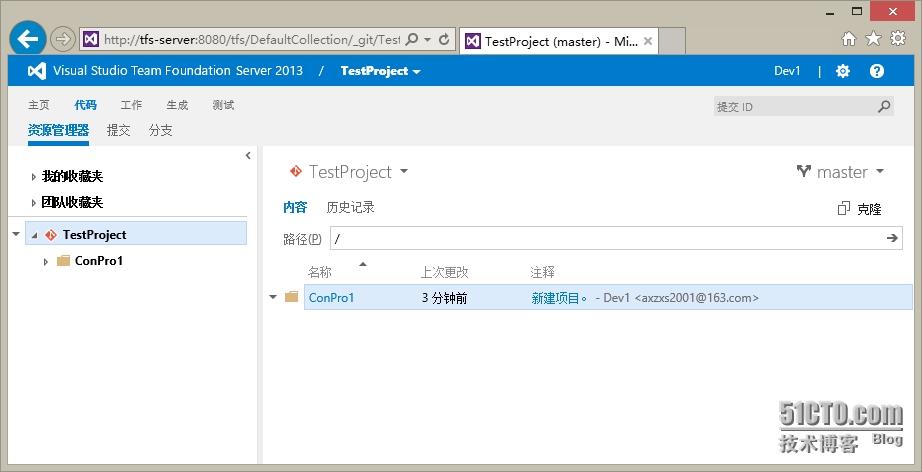The width and height of the screenshot is (922, 472).
Task: Switch to the 分支 tab
Action: pyautogui.click(x=161, y=130)
